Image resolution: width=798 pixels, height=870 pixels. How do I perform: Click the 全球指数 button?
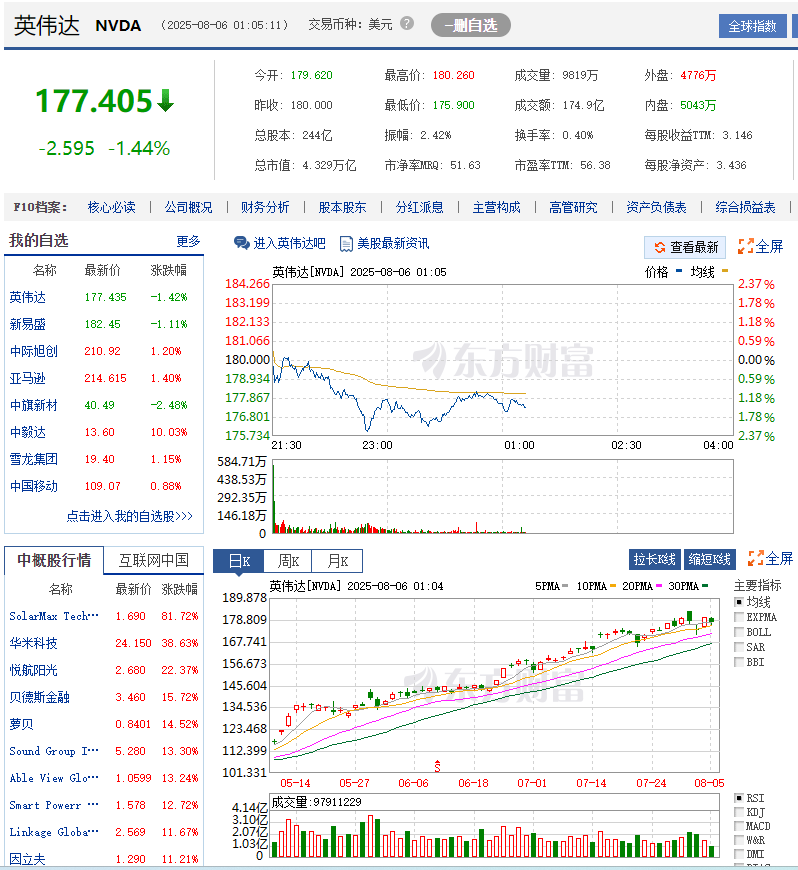752,26
